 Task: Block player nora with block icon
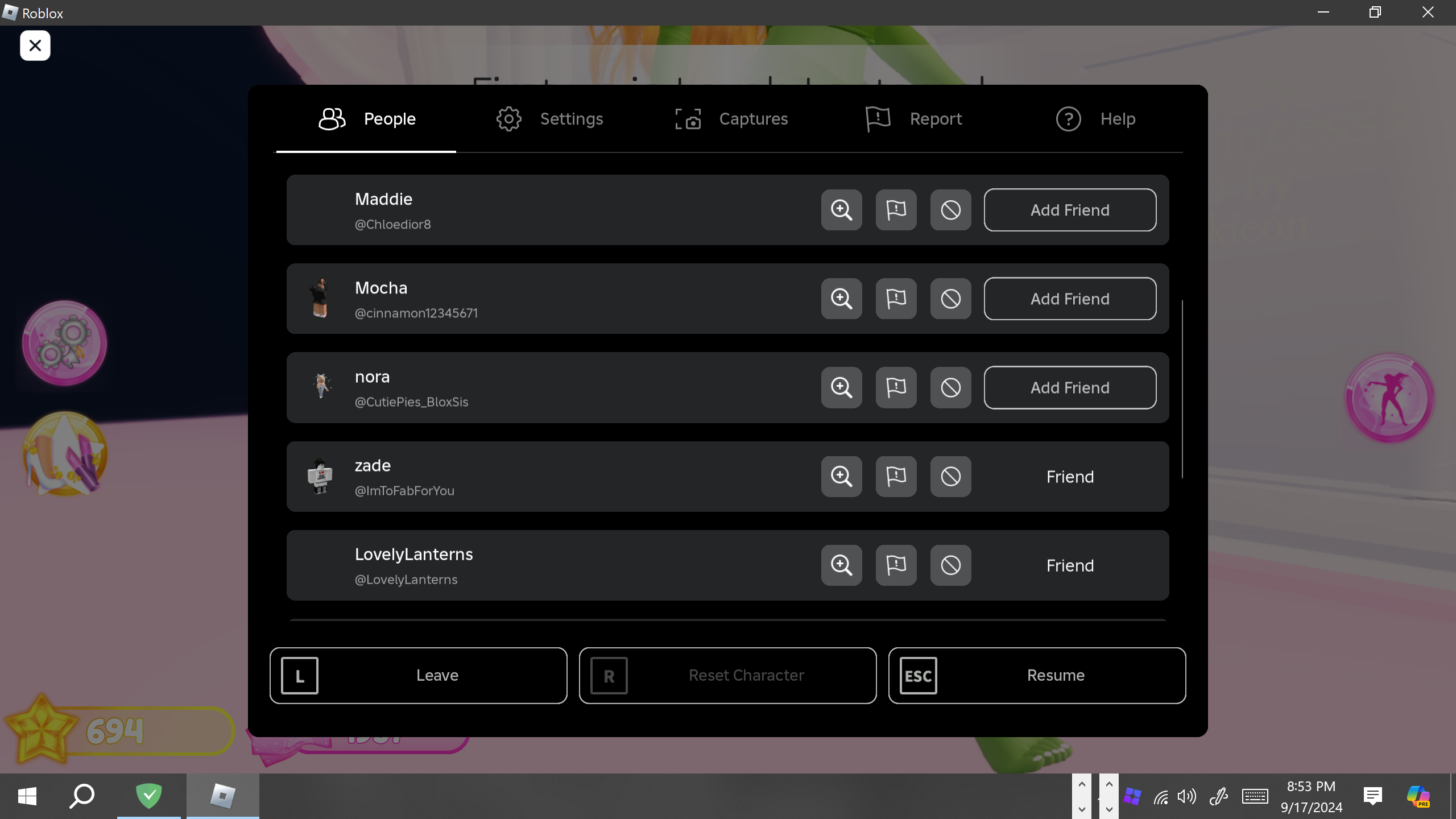coord(950,387)
